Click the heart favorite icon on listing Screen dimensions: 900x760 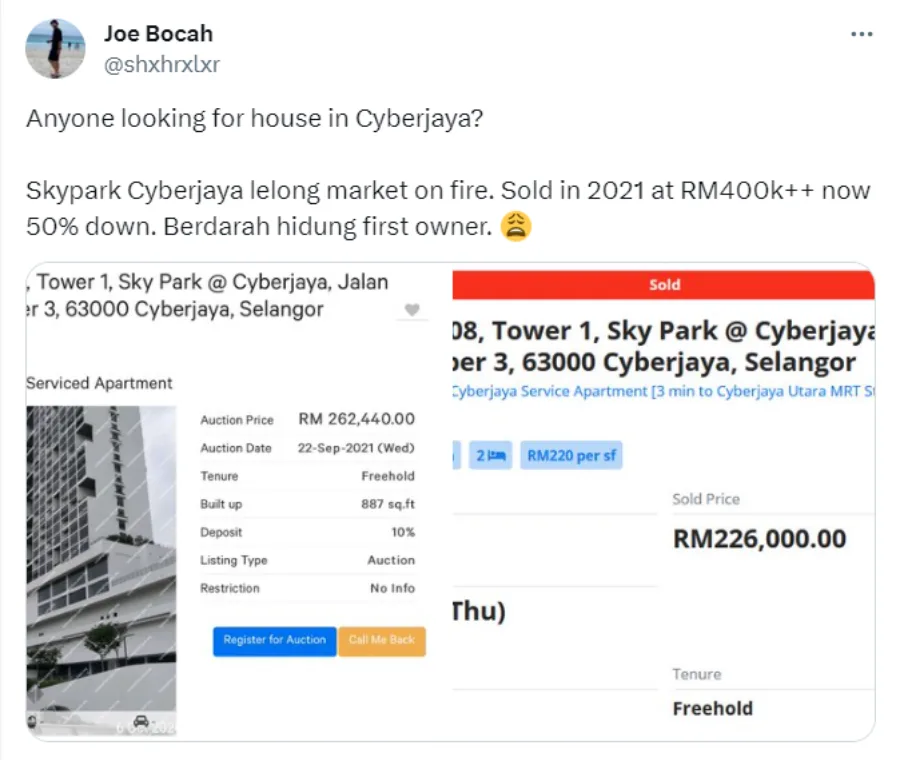412,310
